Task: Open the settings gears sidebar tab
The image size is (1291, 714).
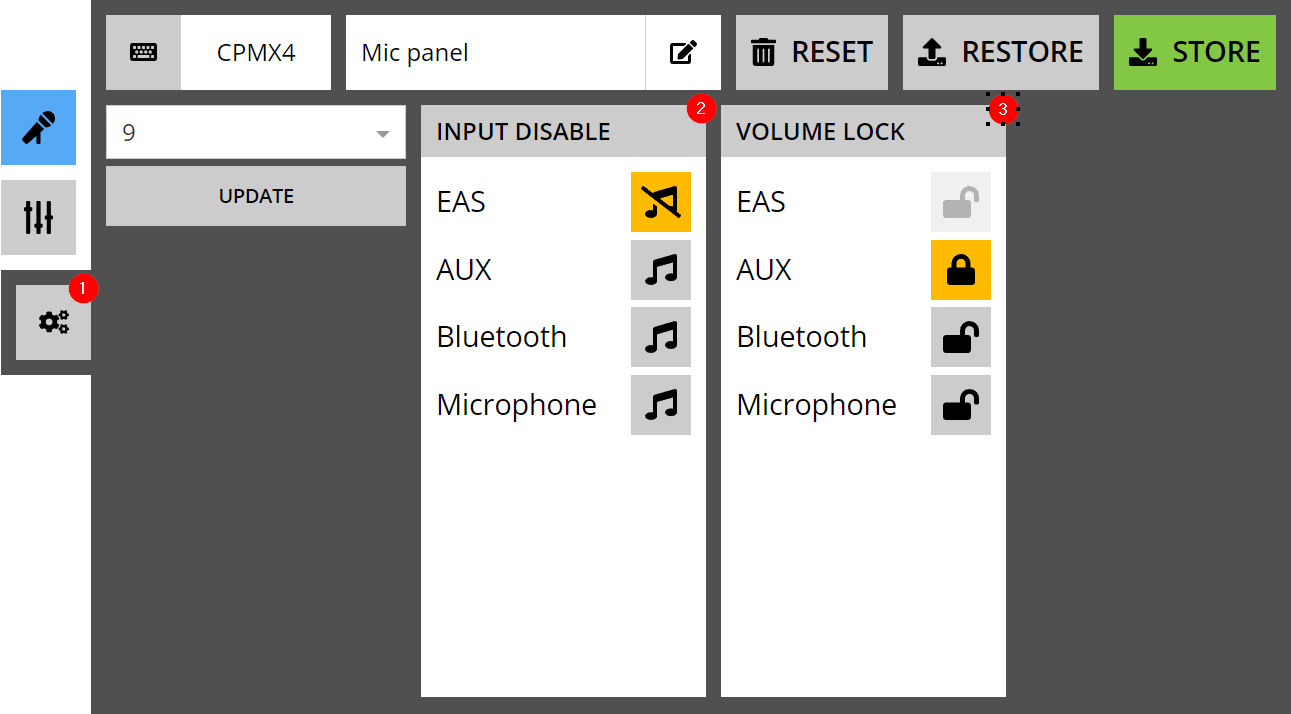Action: click(53, 322)
